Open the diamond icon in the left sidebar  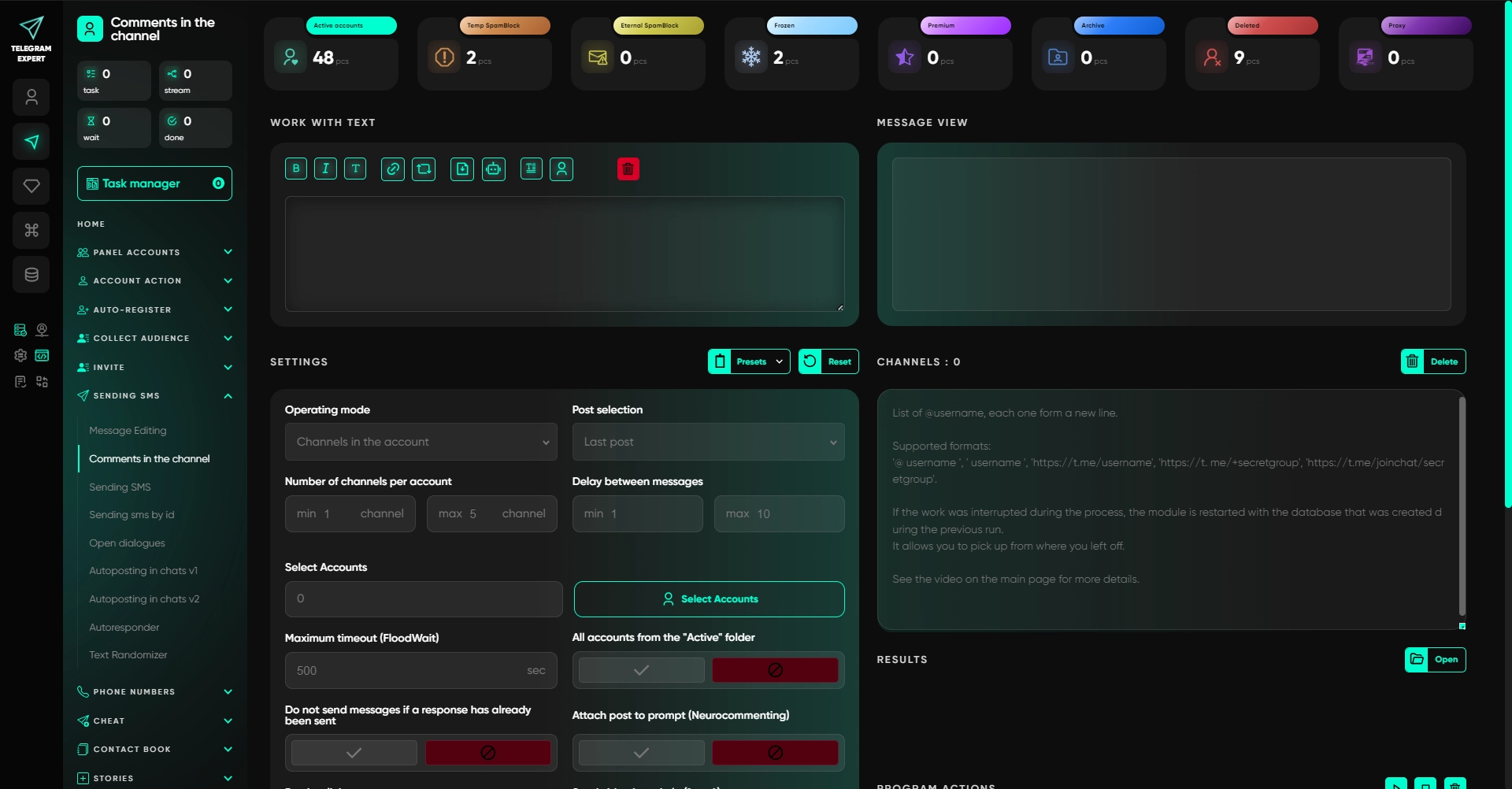coord(31,186)
